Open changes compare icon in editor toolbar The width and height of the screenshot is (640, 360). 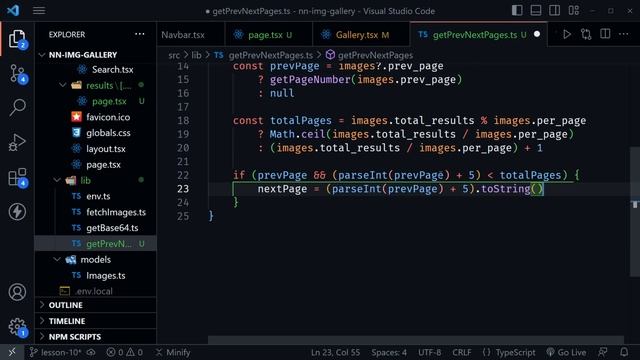click(586, 34)
